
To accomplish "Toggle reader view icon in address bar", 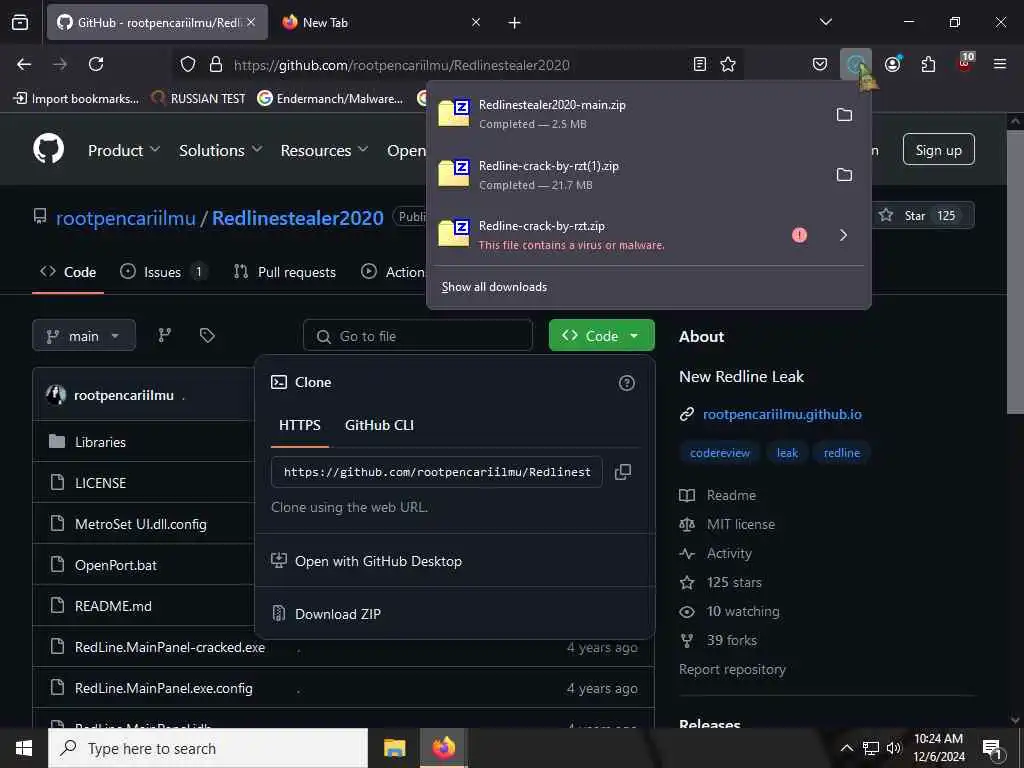I will pyautogui.click(x=699, y=64).
